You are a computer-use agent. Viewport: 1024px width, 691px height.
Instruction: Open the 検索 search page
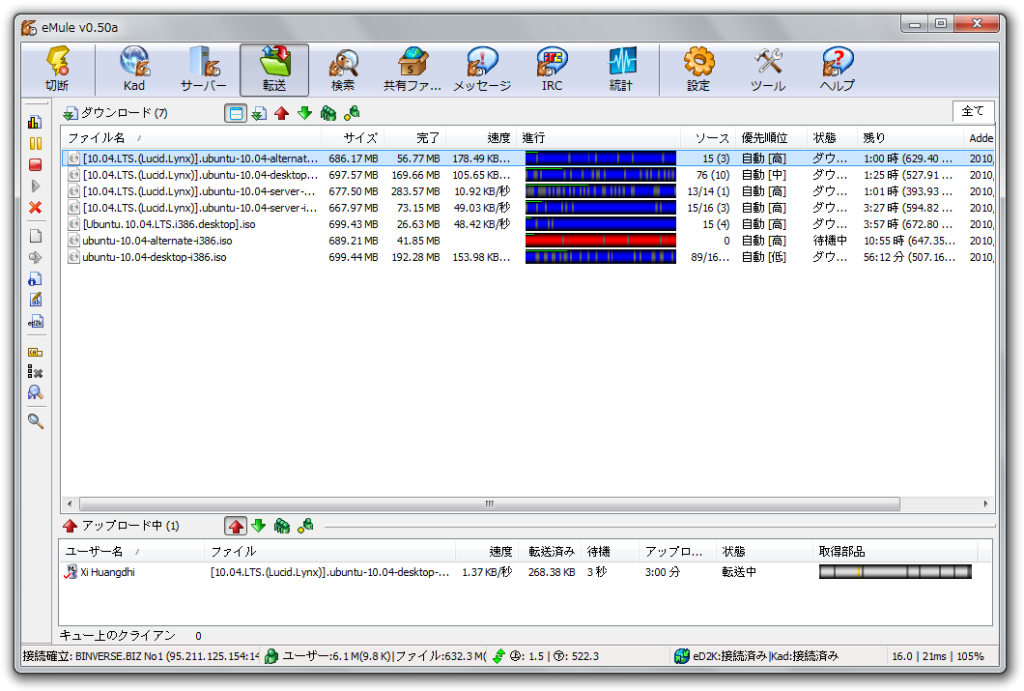tap(343, 69)
